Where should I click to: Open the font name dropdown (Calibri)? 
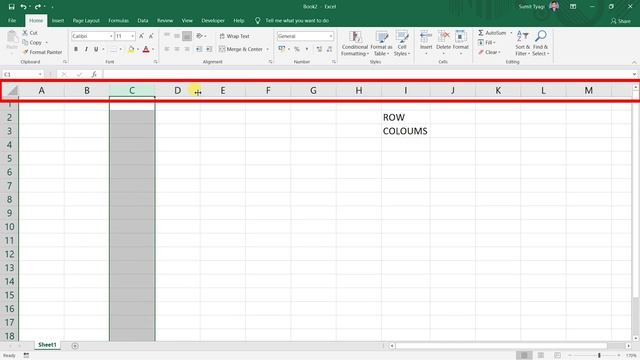point(111,36)
